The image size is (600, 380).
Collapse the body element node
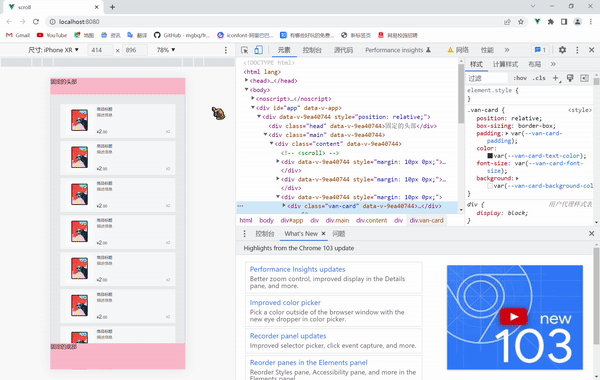coord(246,90)
